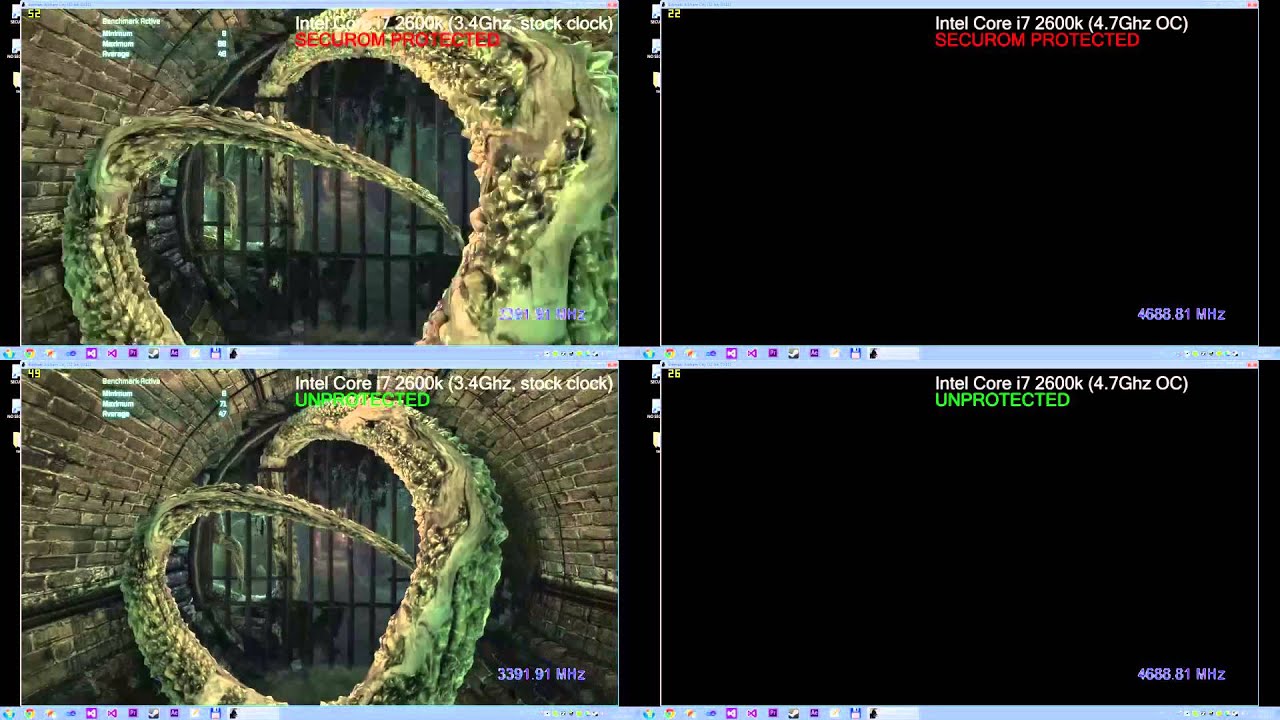
Task: Open the Start orb on the 3.4GHz unprotected taskbar
Action: pyautogui.click(x=9, y=714)
